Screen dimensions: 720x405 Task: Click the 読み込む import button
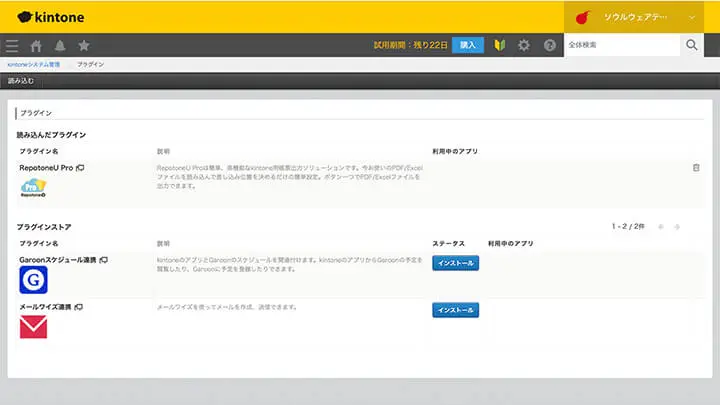click(x=20, y=80)
